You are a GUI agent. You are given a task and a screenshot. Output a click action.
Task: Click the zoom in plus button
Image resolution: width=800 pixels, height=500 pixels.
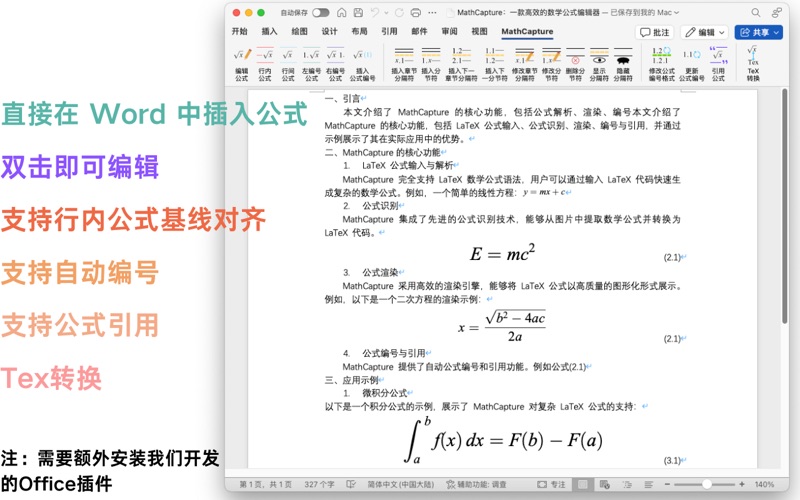[x=742, y=484]
